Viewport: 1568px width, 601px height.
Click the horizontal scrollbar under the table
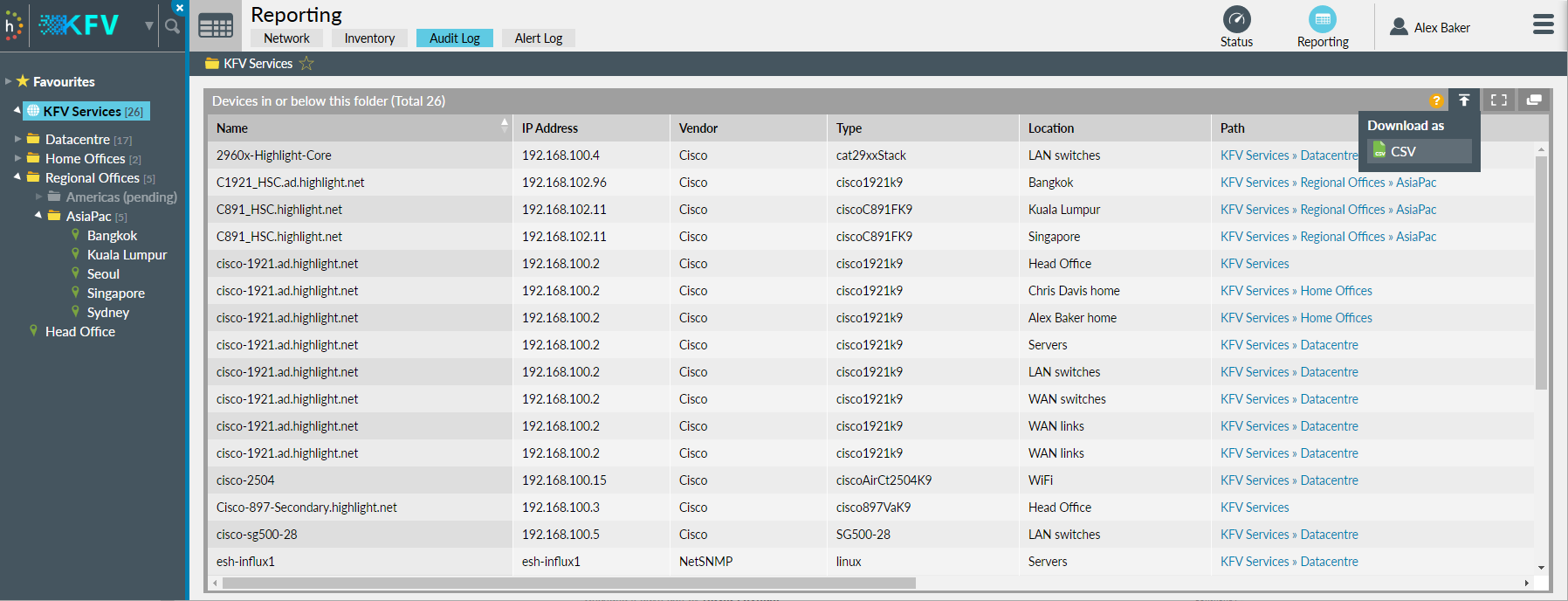click(x=567, y=583)
